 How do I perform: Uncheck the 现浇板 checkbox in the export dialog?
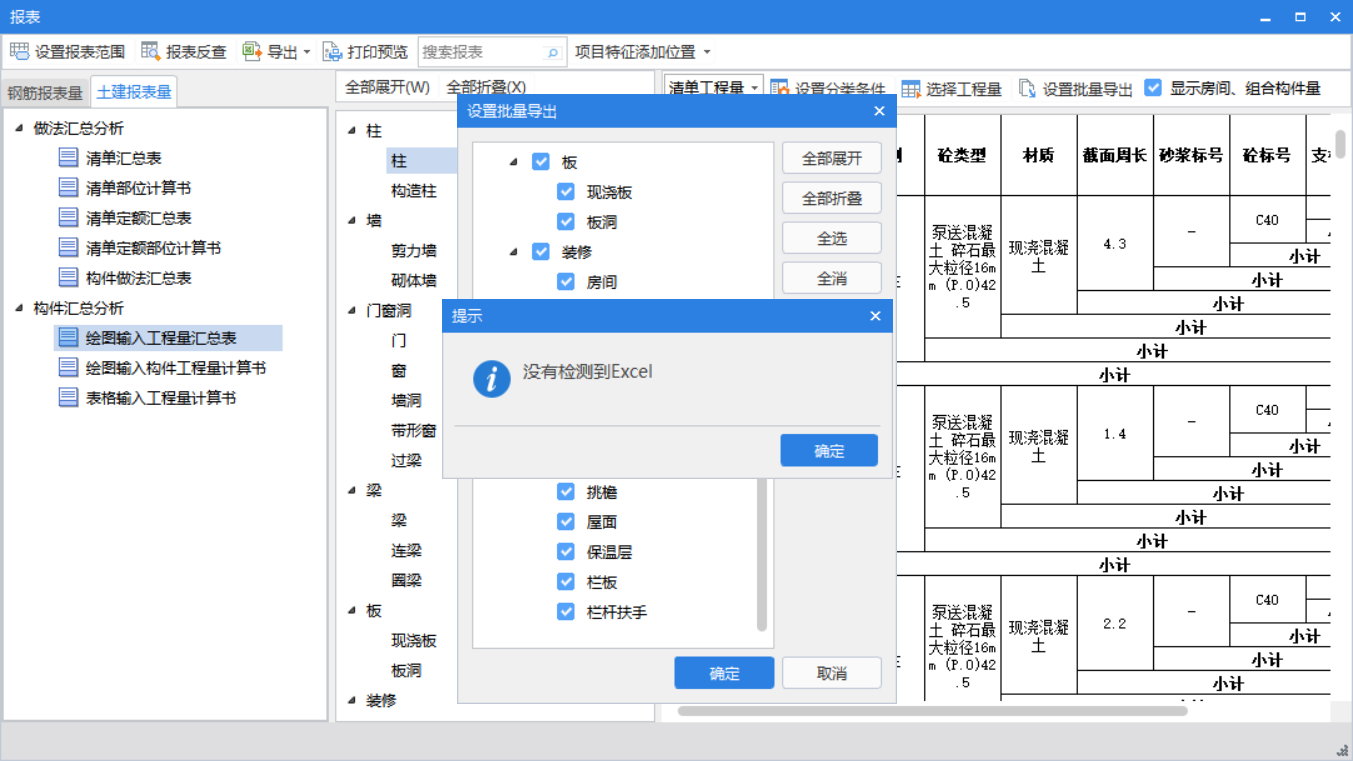[566, 192]
